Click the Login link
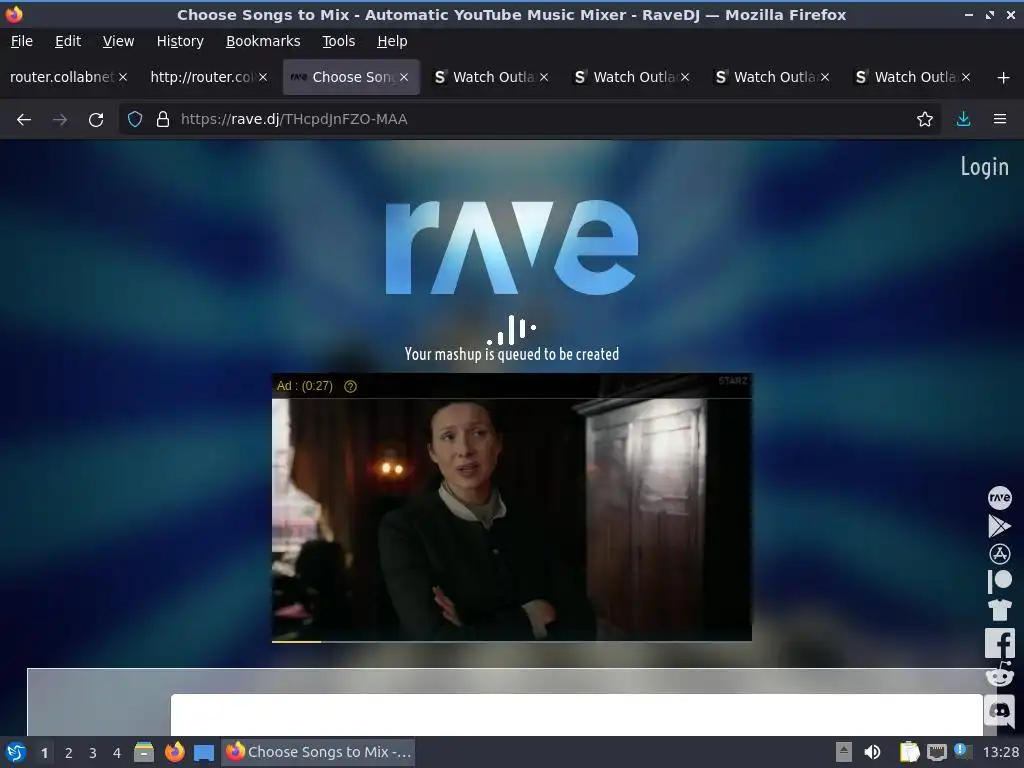 [x=984, y=167]
